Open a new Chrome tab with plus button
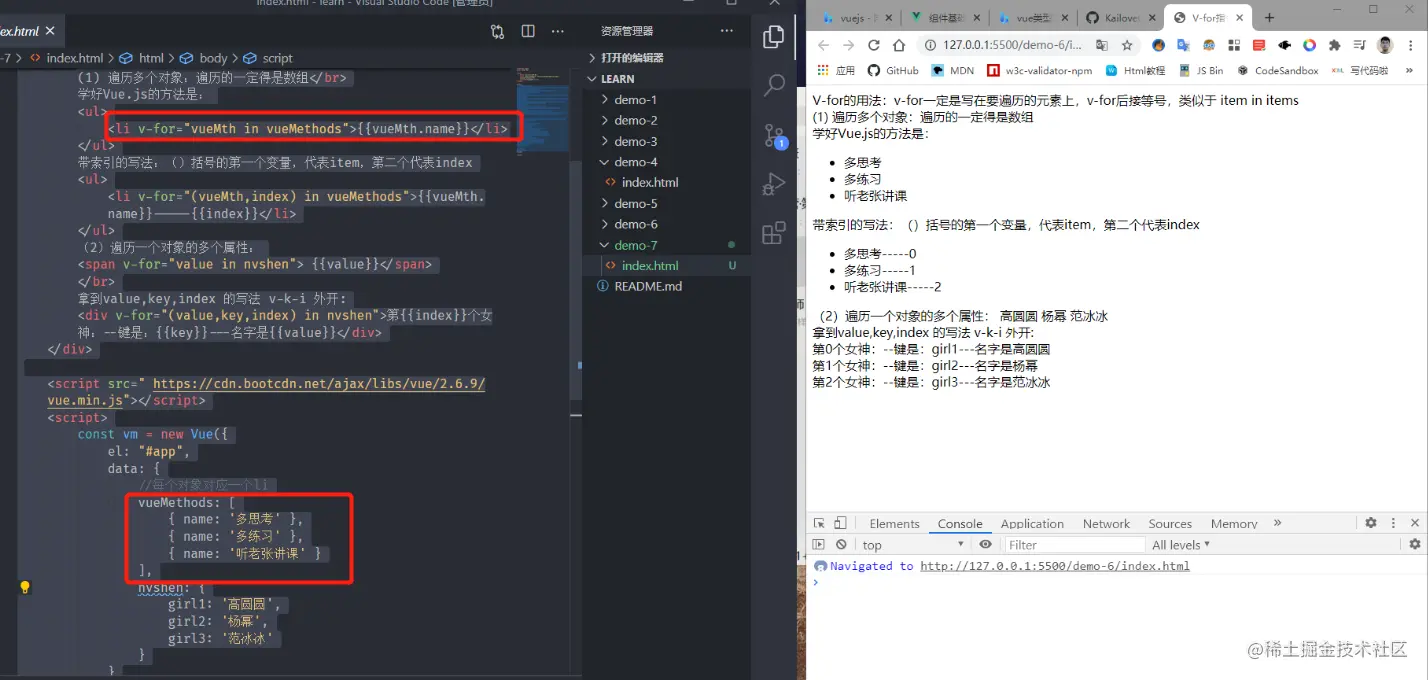Image resolution: width=1428 pixels, height=680 pixels. [x=1269, y=18]
